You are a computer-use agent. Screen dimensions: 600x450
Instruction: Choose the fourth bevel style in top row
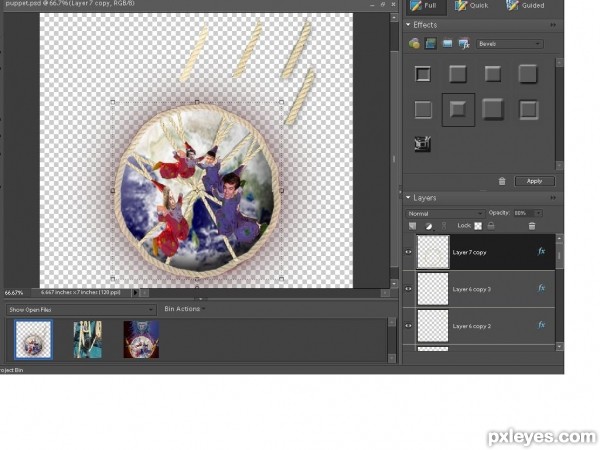(x=528, y=74)
